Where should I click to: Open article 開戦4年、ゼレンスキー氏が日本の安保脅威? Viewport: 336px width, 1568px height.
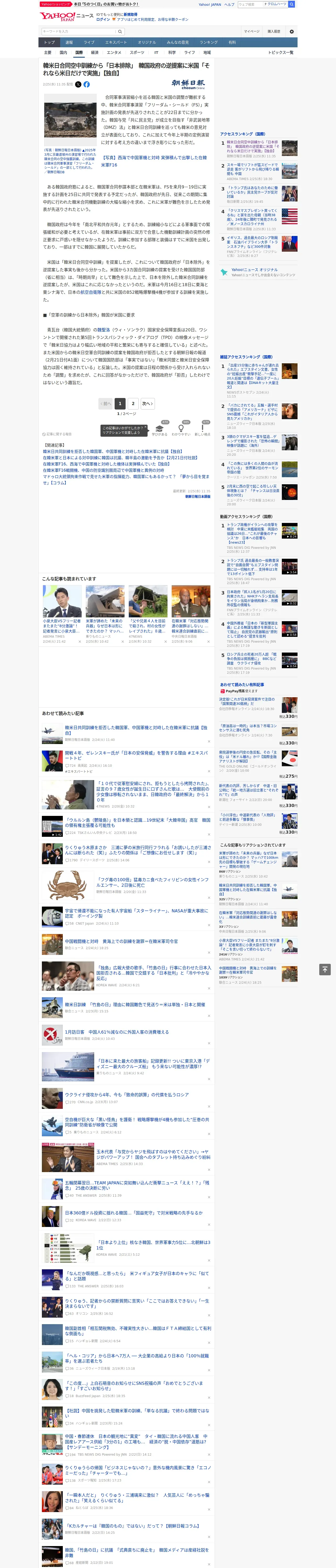pyautogui.click(x=136, y=756)
